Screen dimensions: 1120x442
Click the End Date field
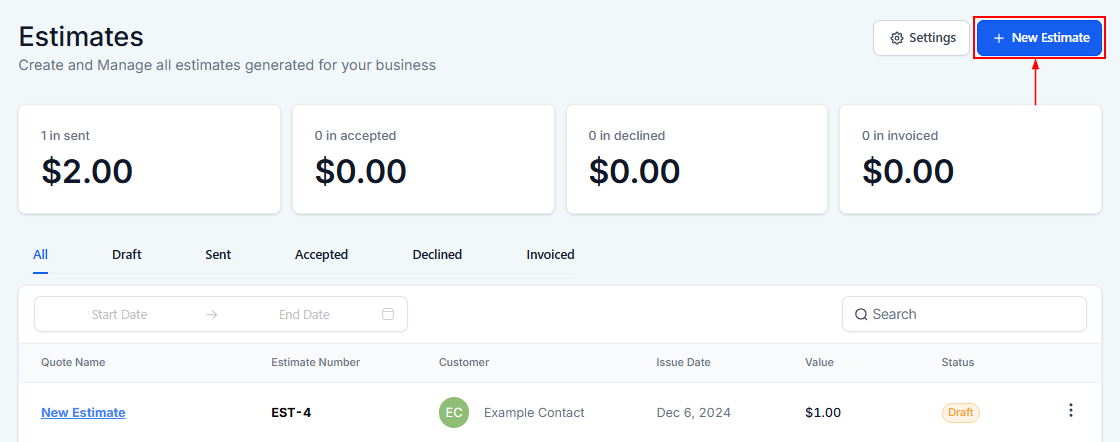click(304, 314)
